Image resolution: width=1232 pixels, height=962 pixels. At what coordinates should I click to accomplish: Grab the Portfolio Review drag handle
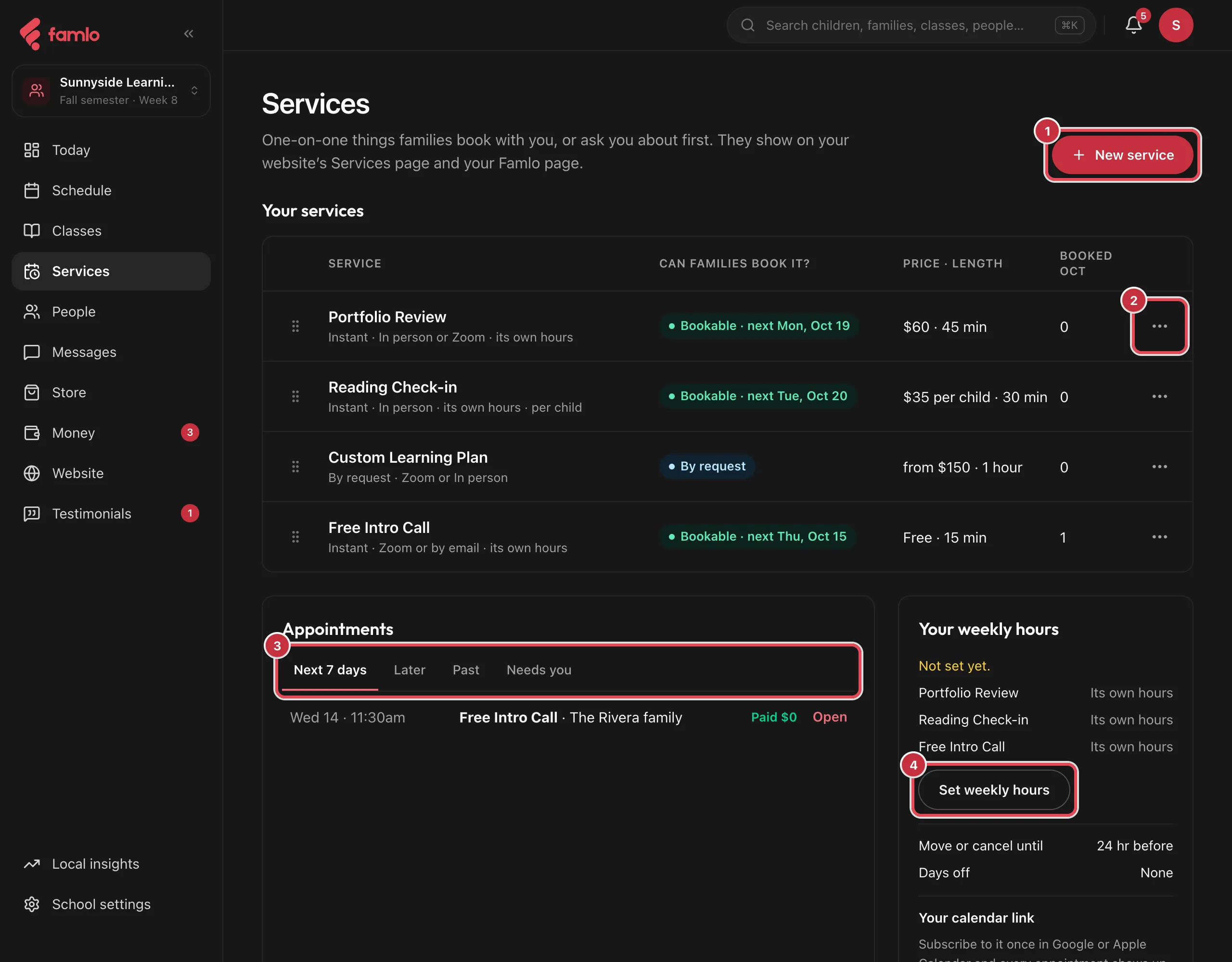(295, 326)
